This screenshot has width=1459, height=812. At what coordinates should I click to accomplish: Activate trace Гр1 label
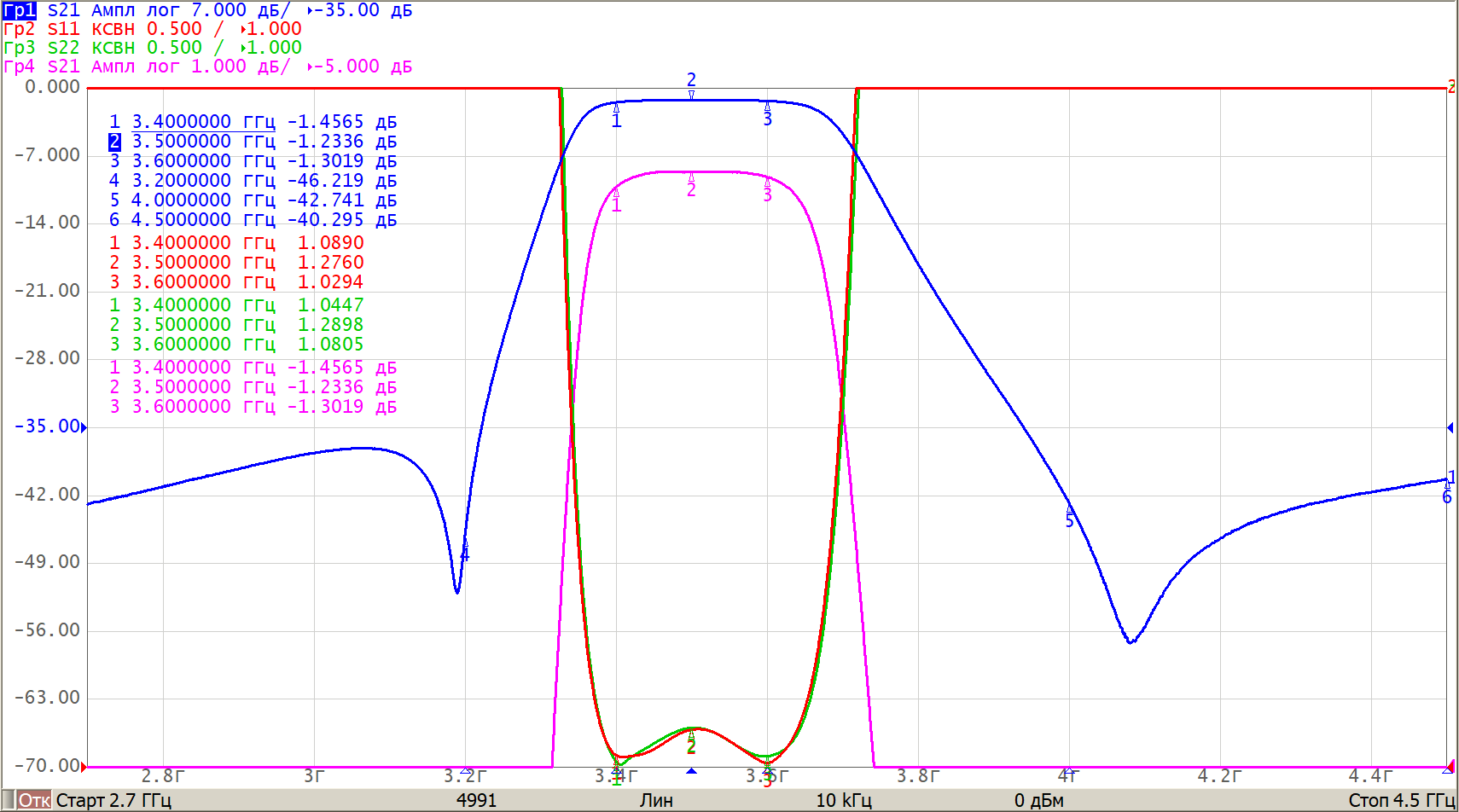[x=20, y=10]
